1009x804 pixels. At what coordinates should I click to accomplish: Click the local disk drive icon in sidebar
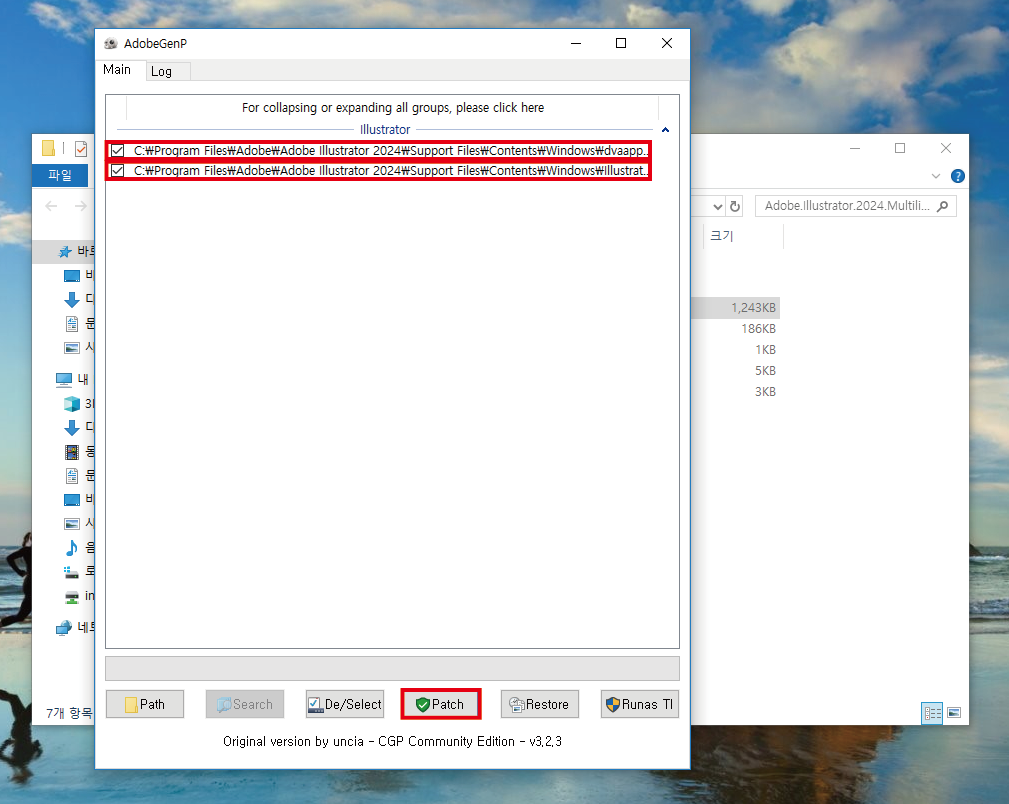pos(72,571)
